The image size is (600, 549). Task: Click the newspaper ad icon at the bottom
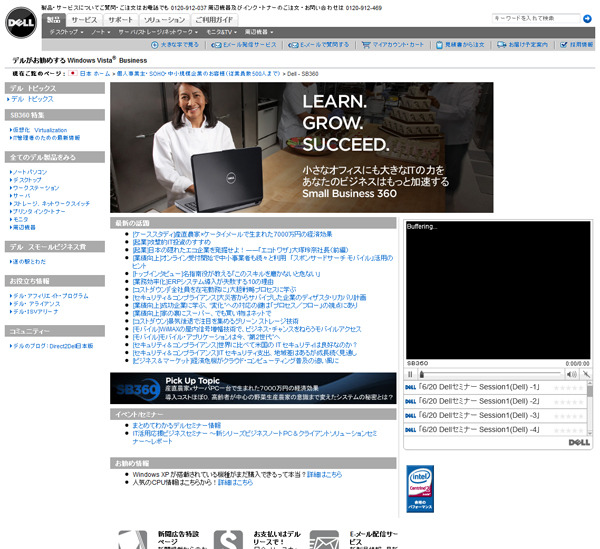tap(132, 540)
